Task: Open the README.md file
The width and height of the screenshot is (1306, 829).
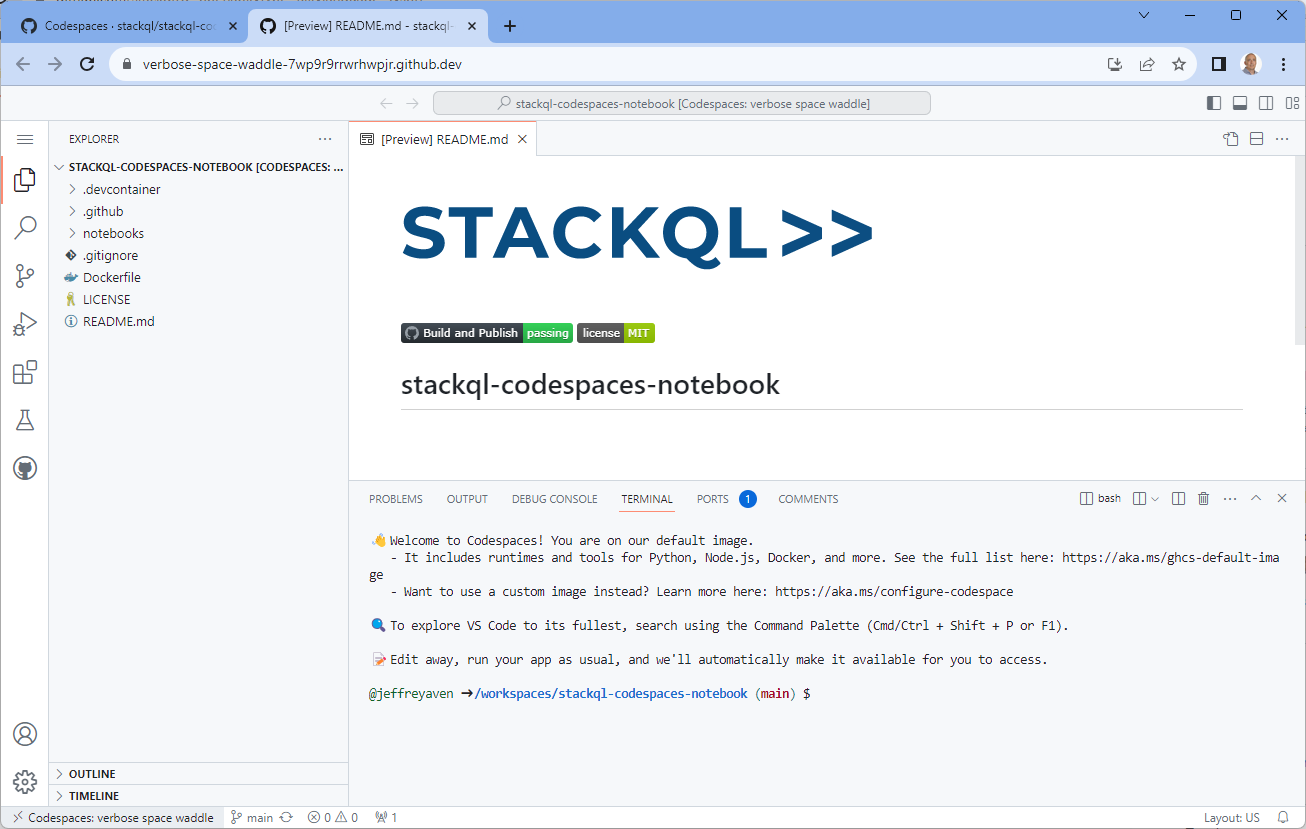Action: [x=117, y=321]
